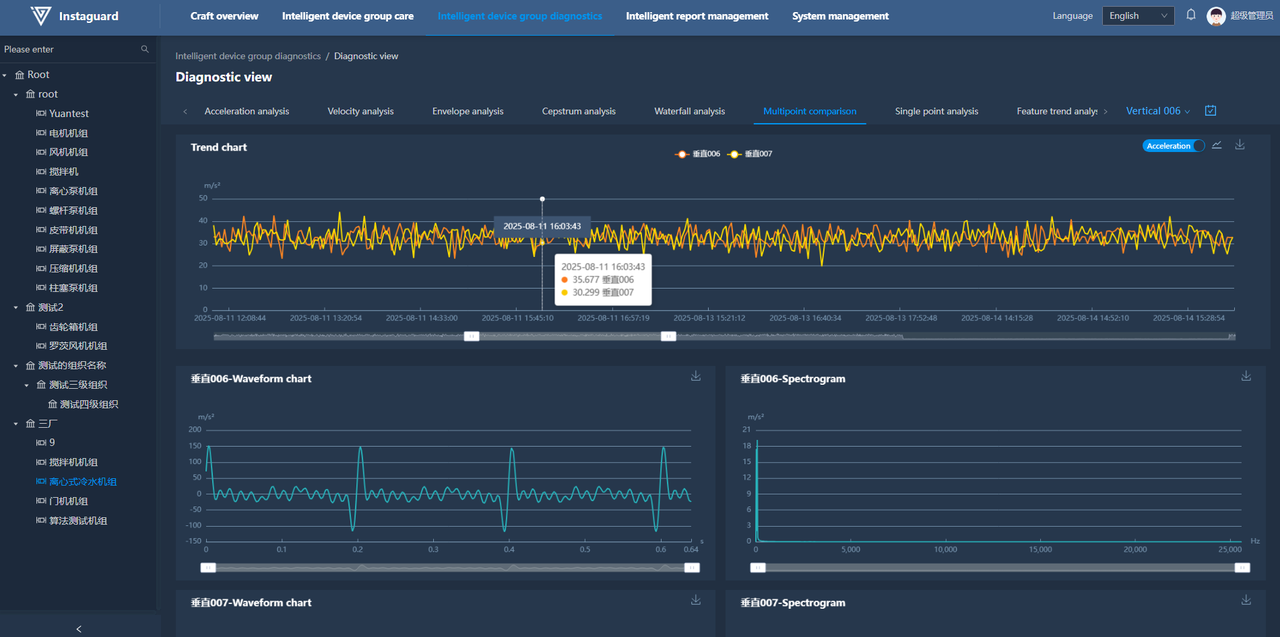Open the Intelligent report management menu
Viewport: 1280px width, 637px height.
(697, 16)
